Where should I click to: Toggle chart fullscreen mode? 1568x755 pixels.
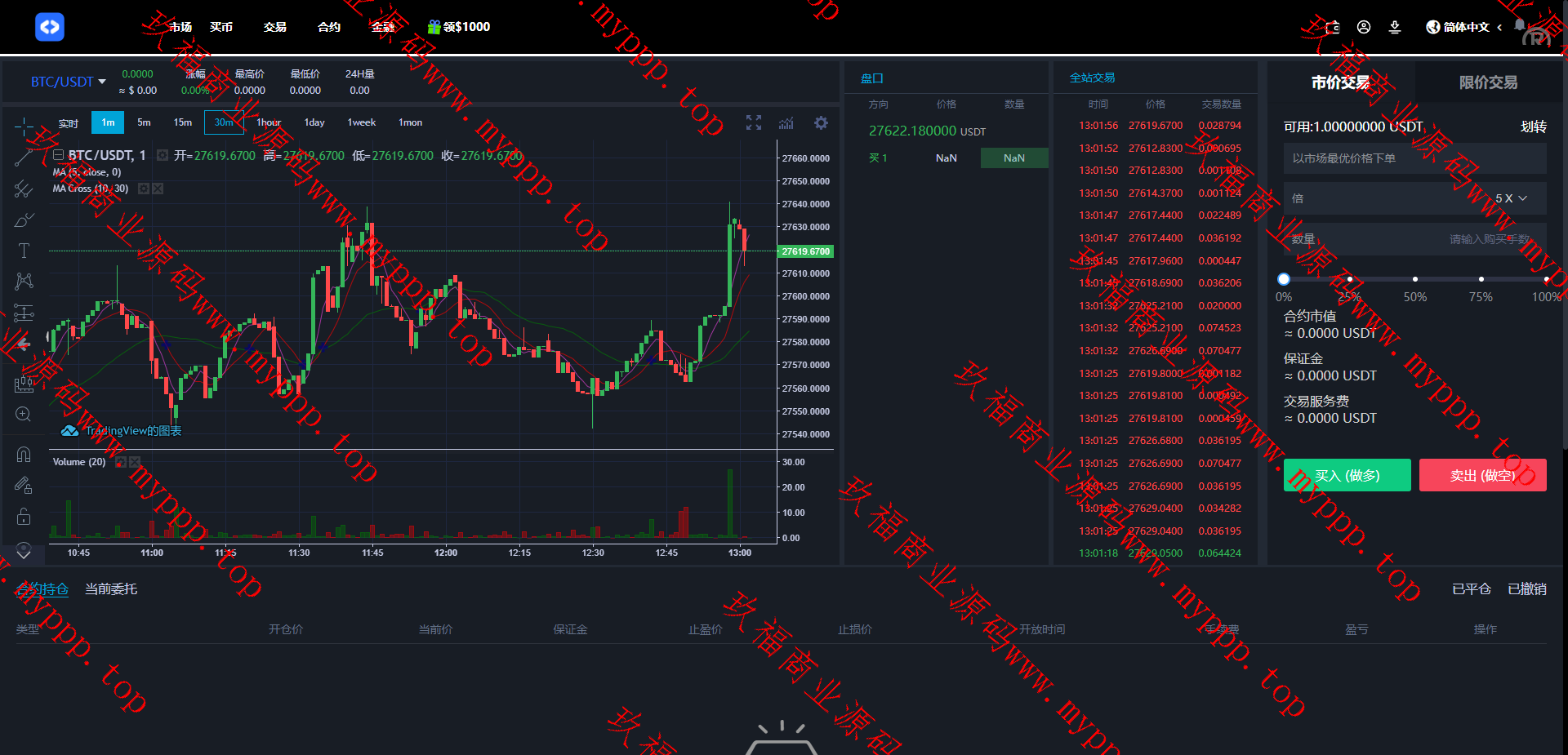[754, 122]
